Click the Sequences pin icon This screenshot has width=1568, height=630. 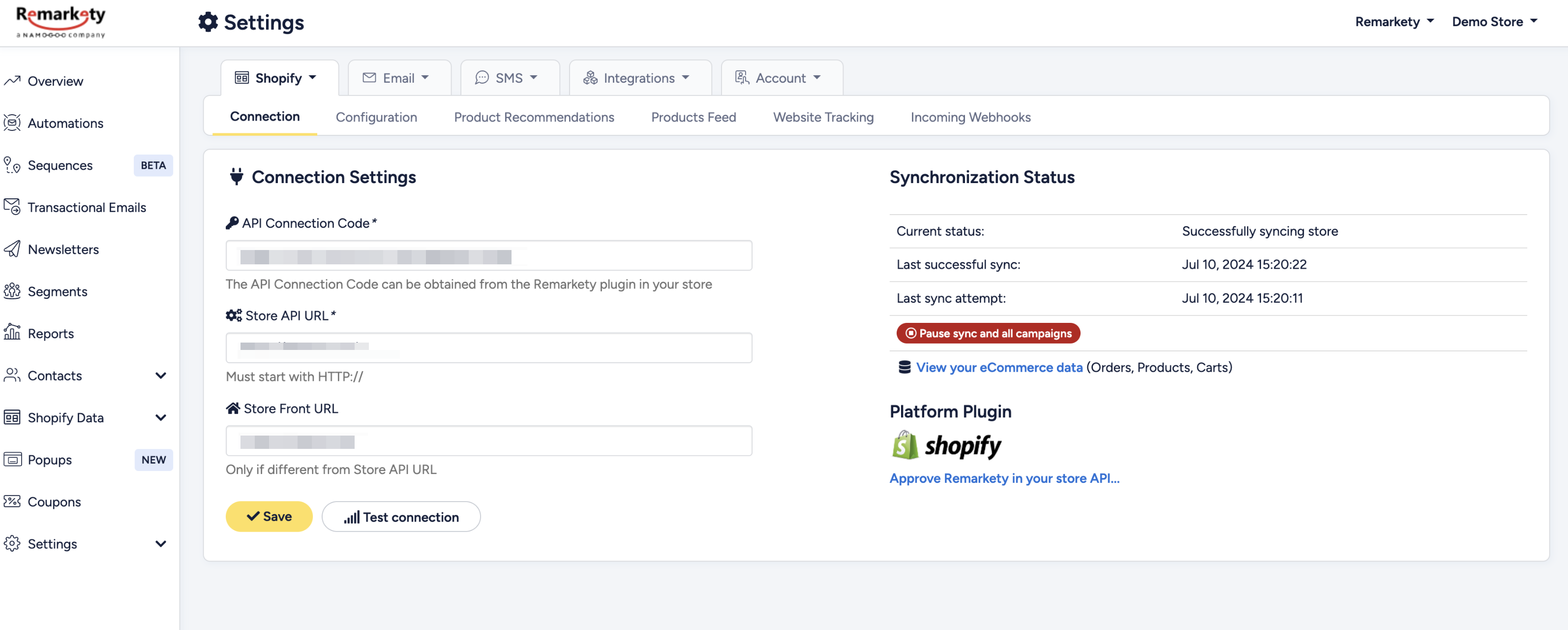coord(12,164)
